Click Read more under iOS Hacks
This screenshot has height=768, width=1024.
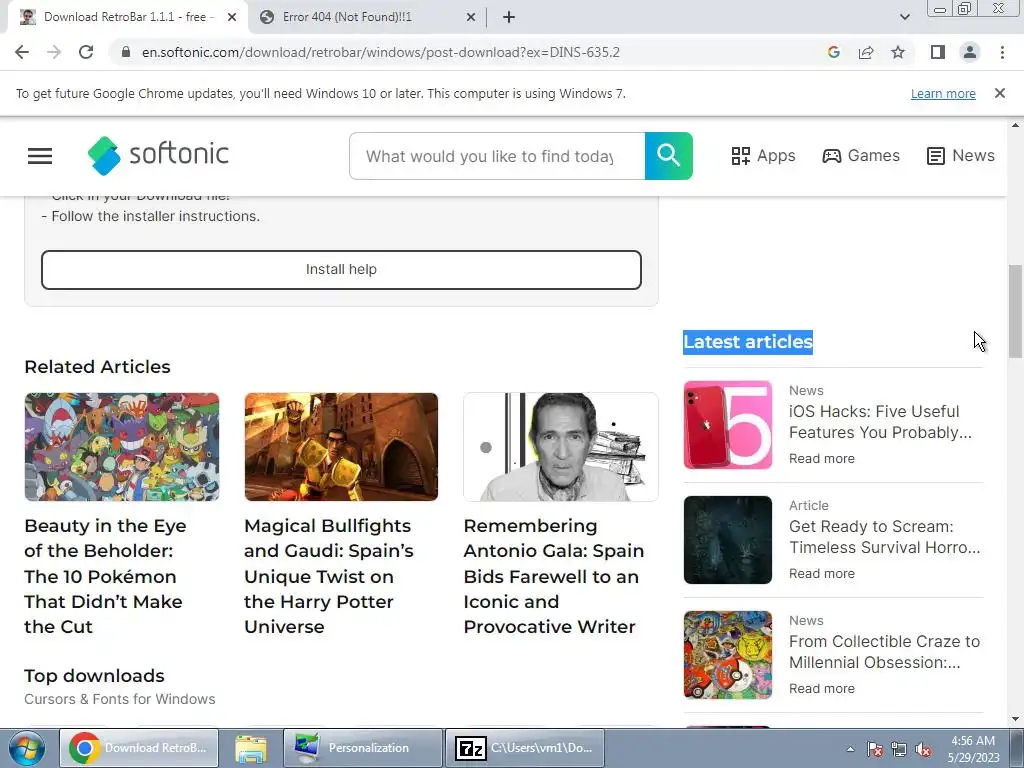click(x=822, y=458)
